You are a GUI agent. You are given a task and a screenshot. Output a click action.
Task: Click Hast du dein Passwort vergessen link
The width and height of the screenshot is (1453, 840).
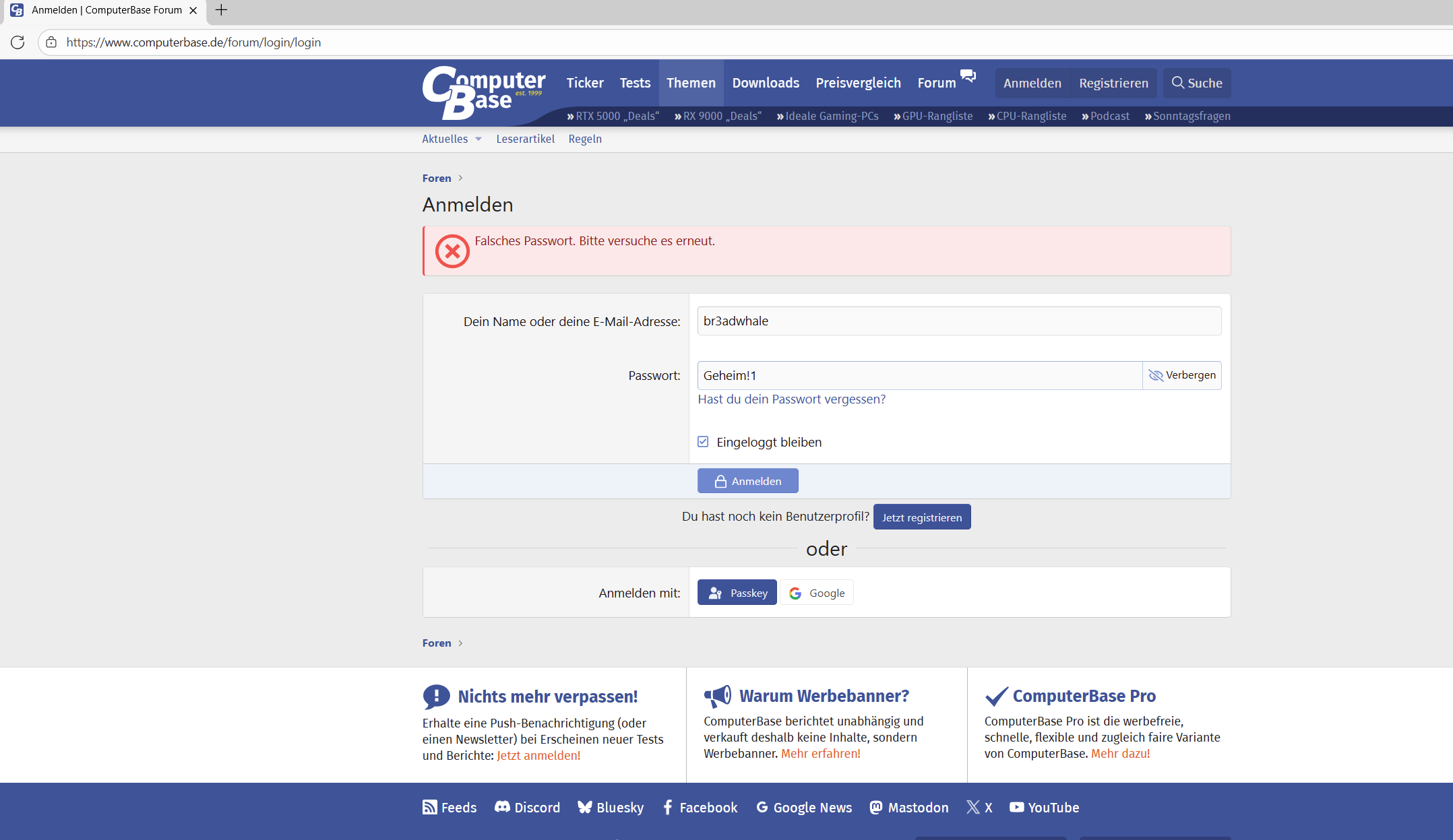pos(791,399)
